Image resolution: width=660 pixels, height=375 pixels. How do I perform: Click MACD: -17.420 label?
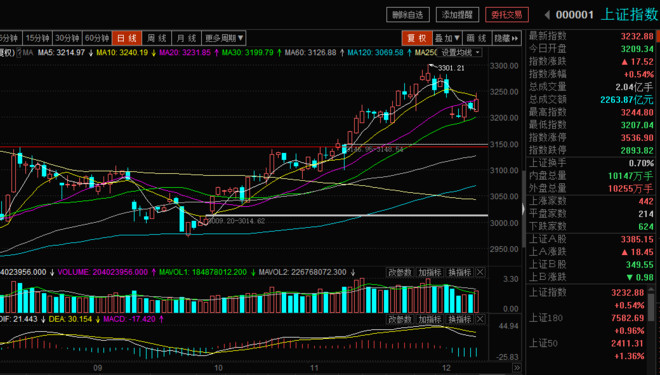click(130, 319)
